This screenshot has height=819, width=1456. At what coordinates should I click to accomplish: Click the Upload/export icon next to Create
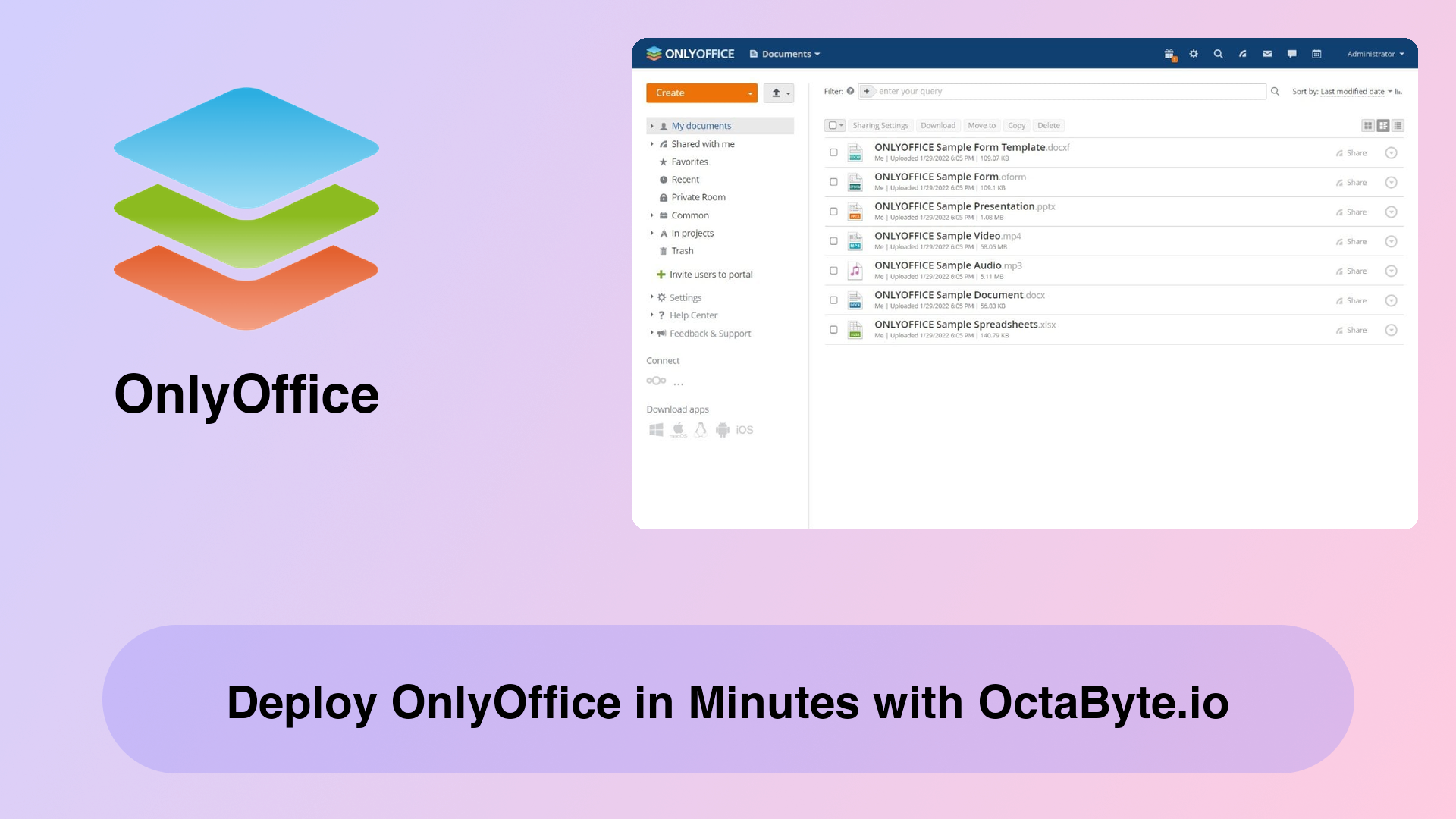pyautogui.click(x=780, y=92)
